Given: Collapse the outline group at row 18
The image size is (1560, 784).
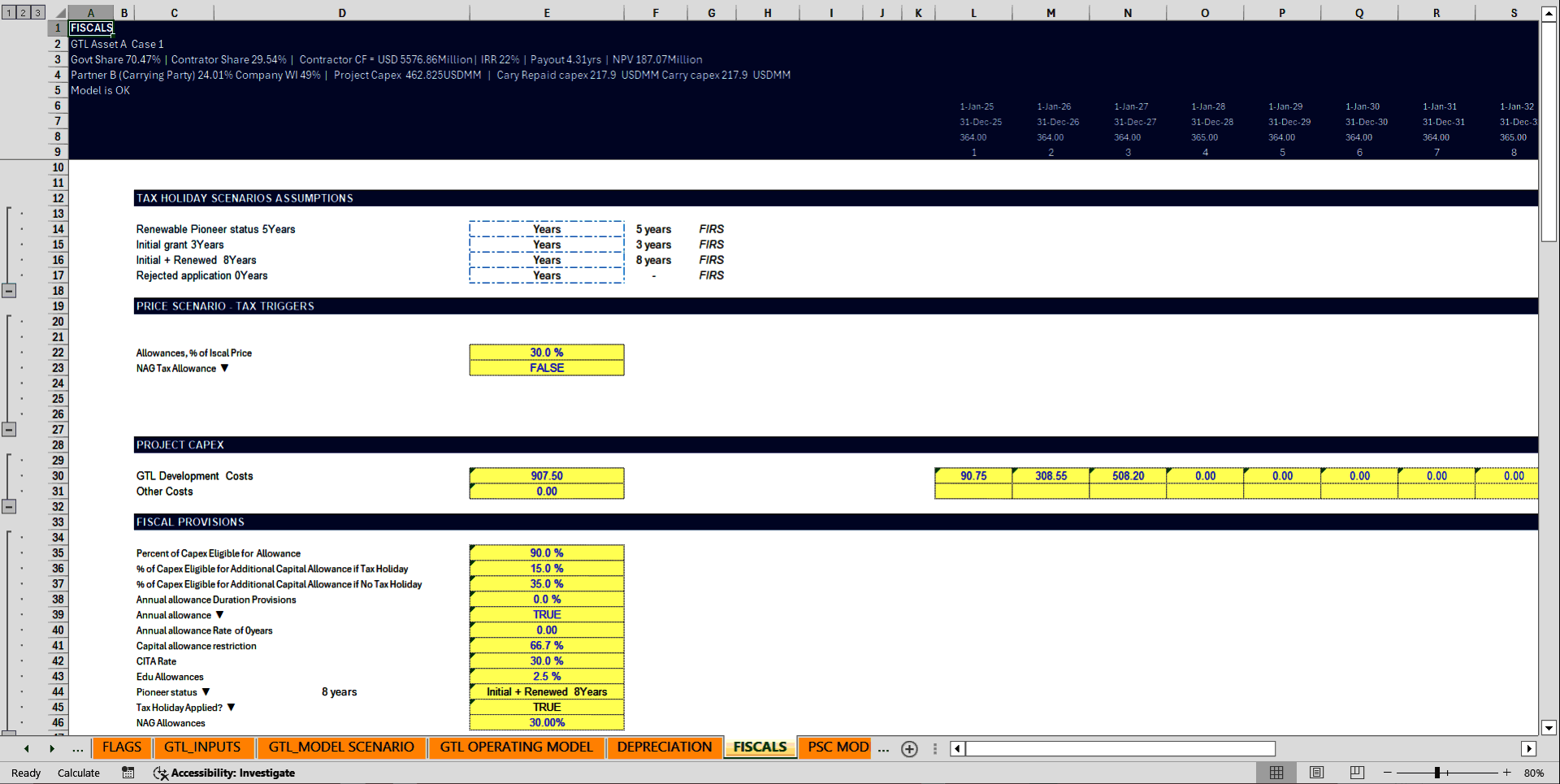Looking at the screenshot, I should tap(9, 291).
